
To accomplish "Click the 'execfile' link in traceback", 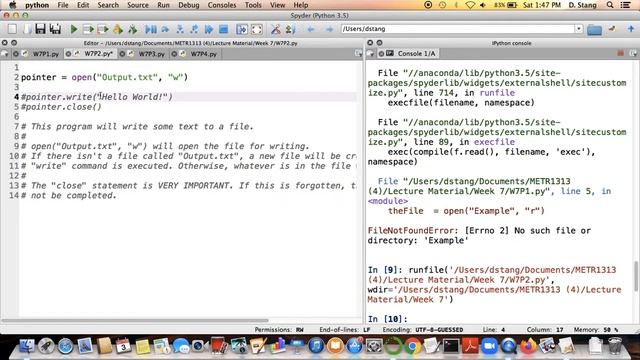I will click(x=494, y=142).
